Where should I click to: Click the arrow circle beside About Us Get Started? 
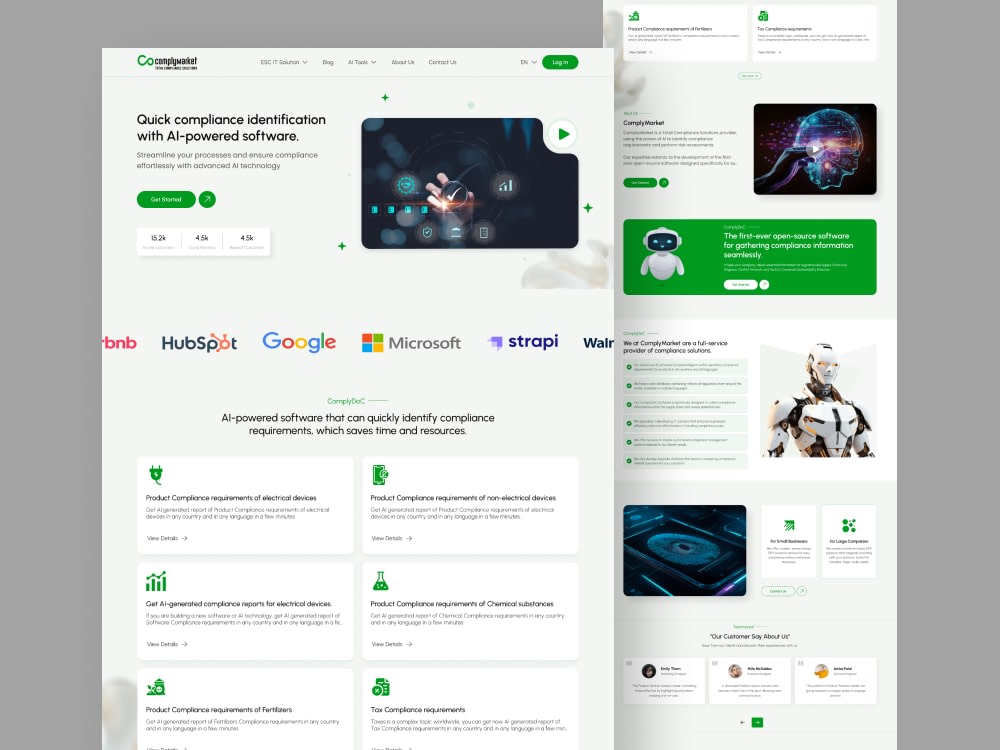click(x=663, y=183)
